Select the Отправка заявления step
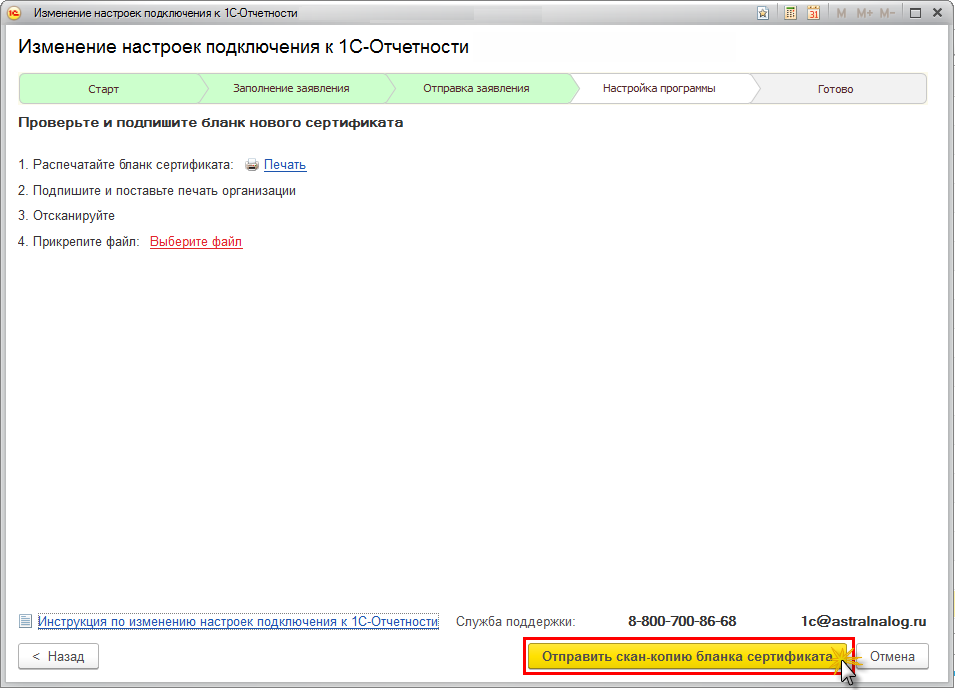Screen dimensions: 955x690 pos(476,88)
